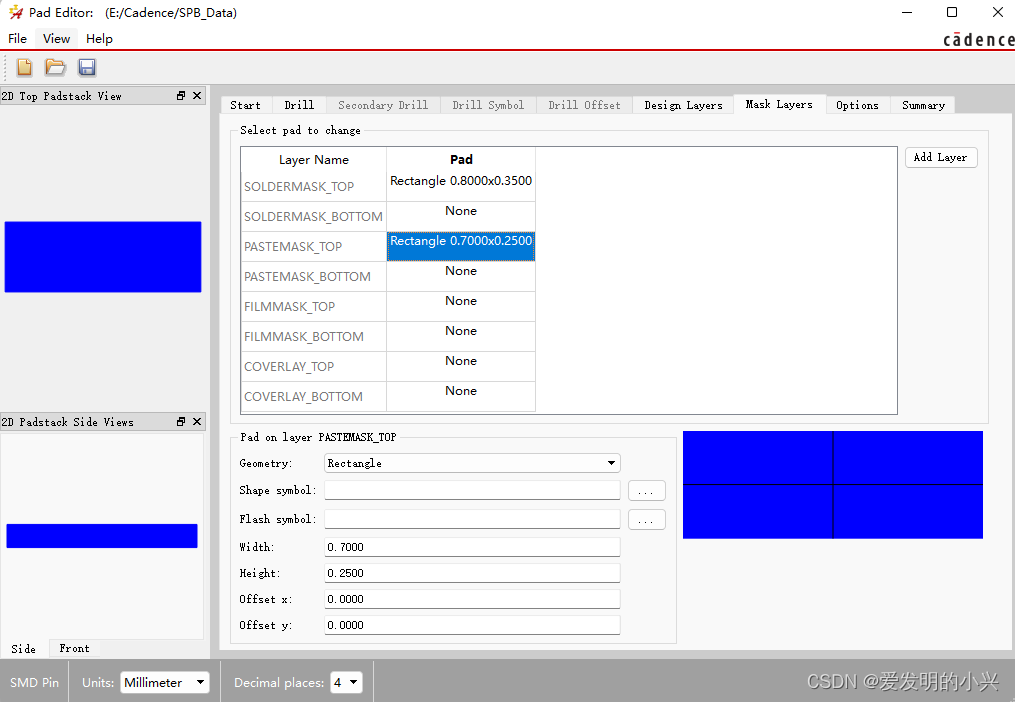Click the Width input field
Viewport: 1015px width, 702px height.
coord(472,547)
